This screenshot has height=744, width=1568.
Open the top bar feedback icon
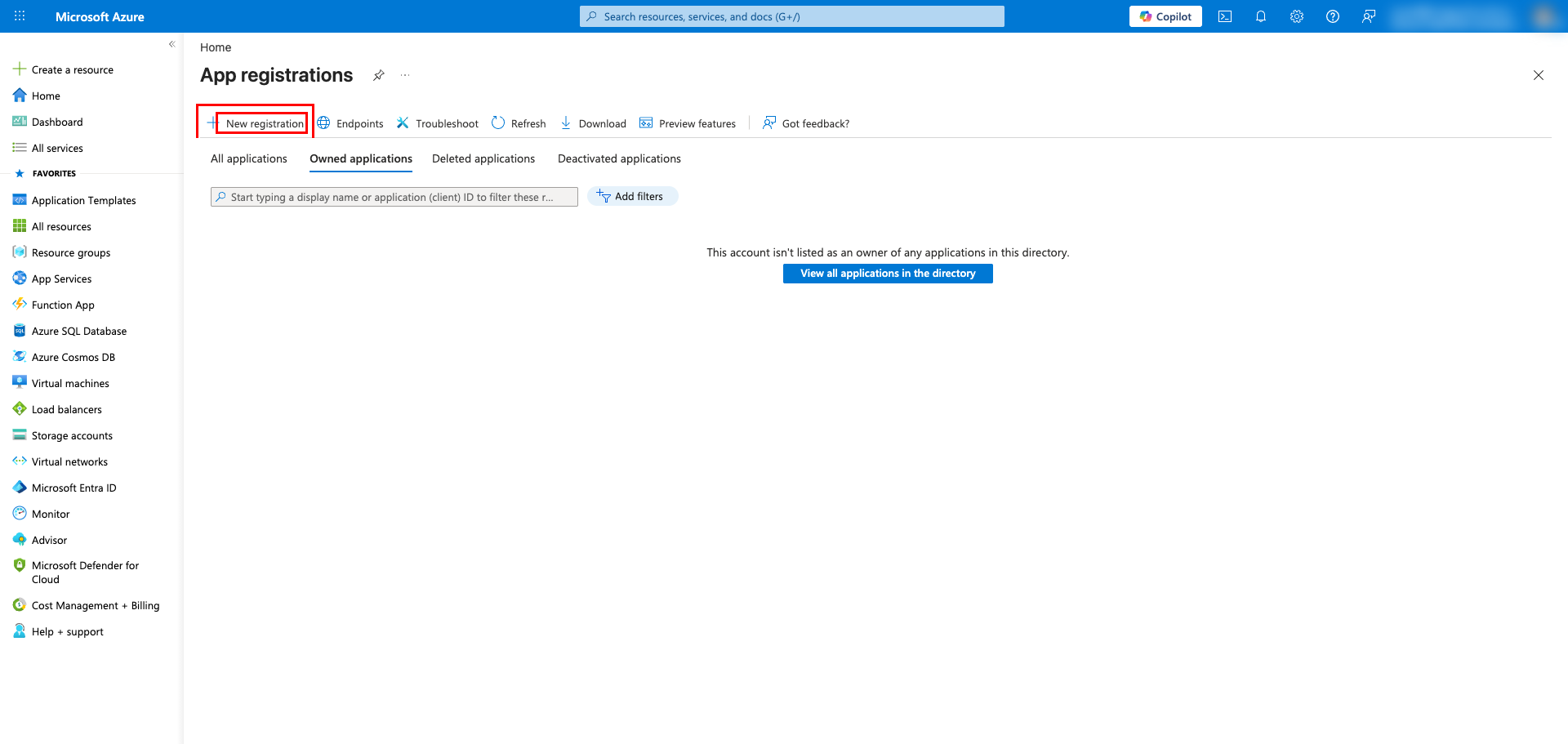pyautogui.click(x=1369, y=16)
